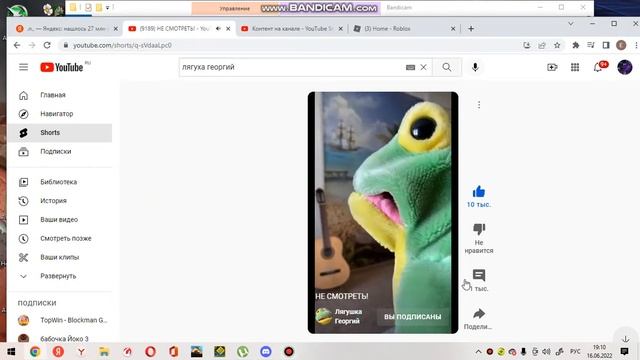The height and width of the screenshot is (360, 640).
Task: Switch input language РУС in tray
Action: pyautogui.click(x=575, y=351)
